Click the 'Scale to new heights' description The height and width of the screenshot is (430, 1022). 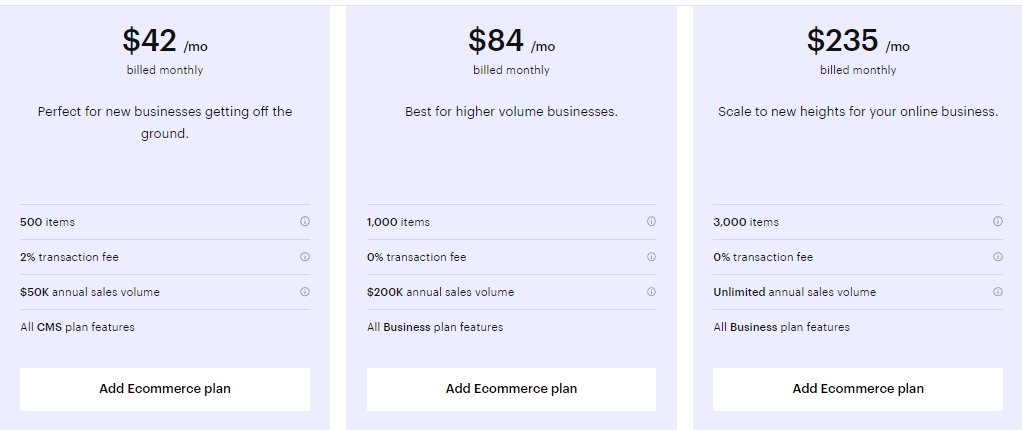[858, 112]
